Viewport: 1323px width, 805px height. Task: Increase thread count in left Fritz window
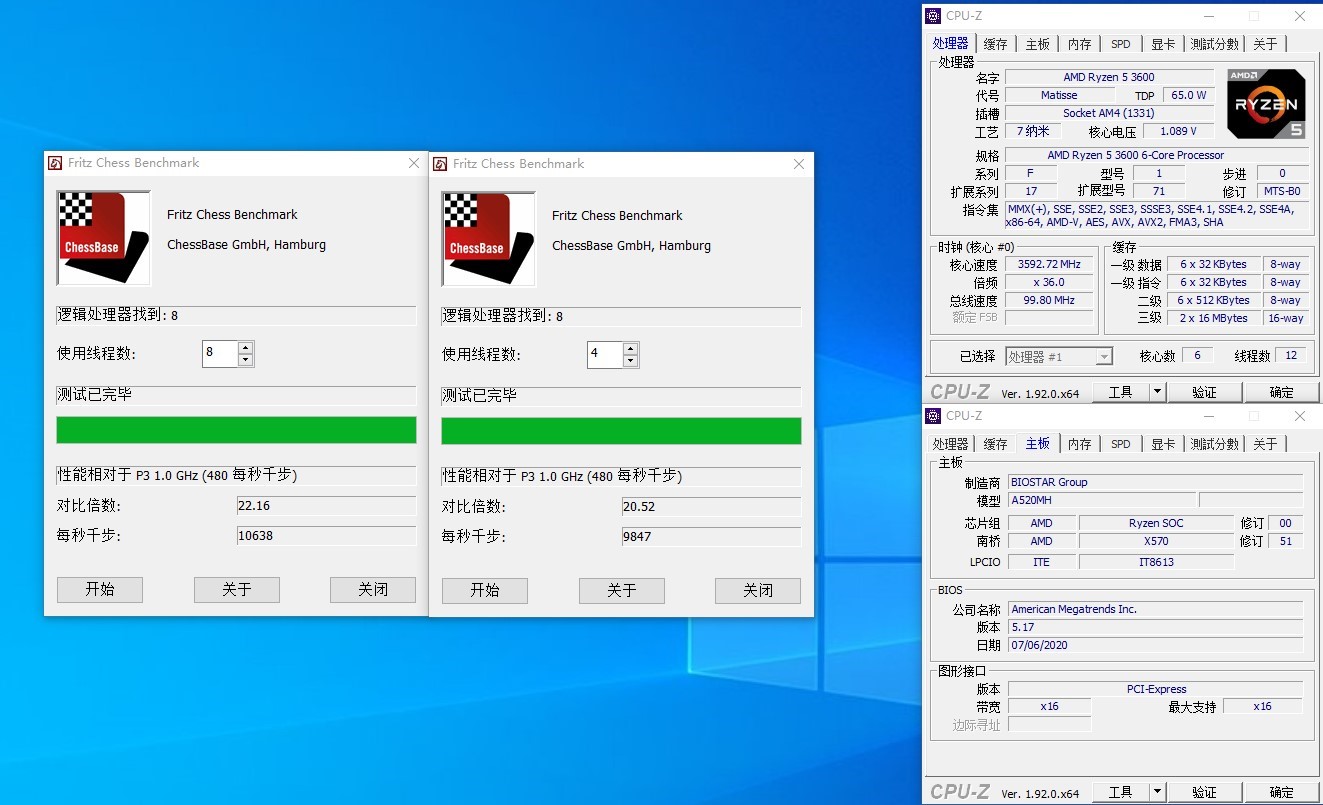[245, 347]
